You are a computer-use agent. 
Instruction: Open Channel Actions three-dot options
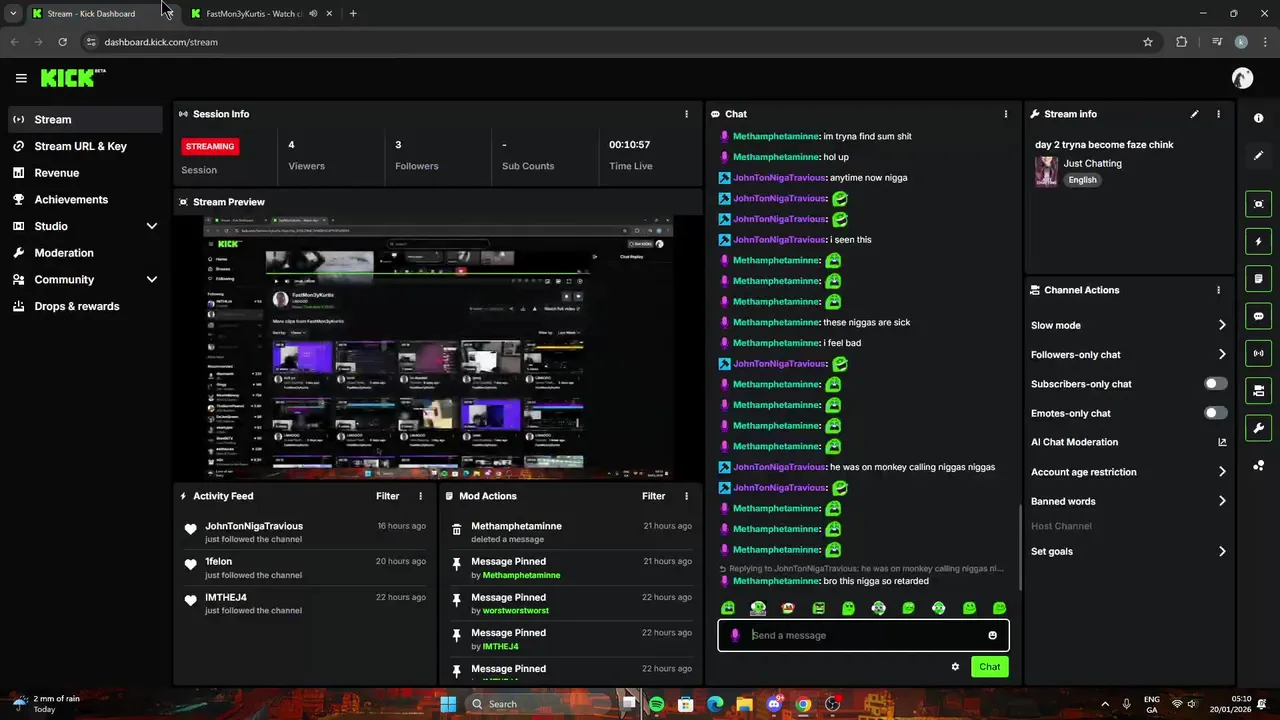coord(1218,290)
